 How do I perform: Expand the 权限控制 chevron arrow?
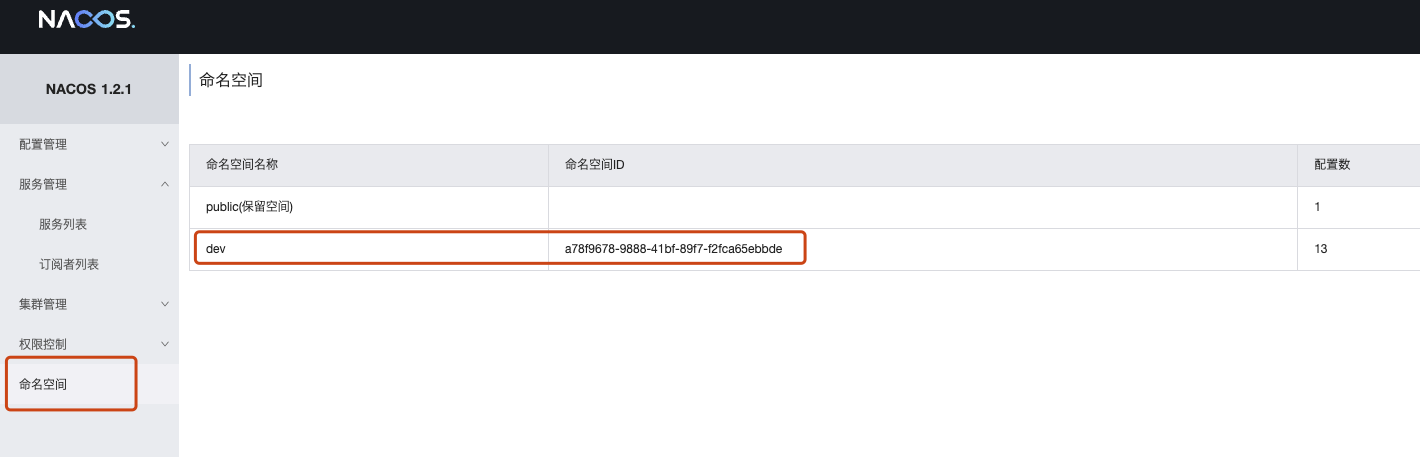165,344
